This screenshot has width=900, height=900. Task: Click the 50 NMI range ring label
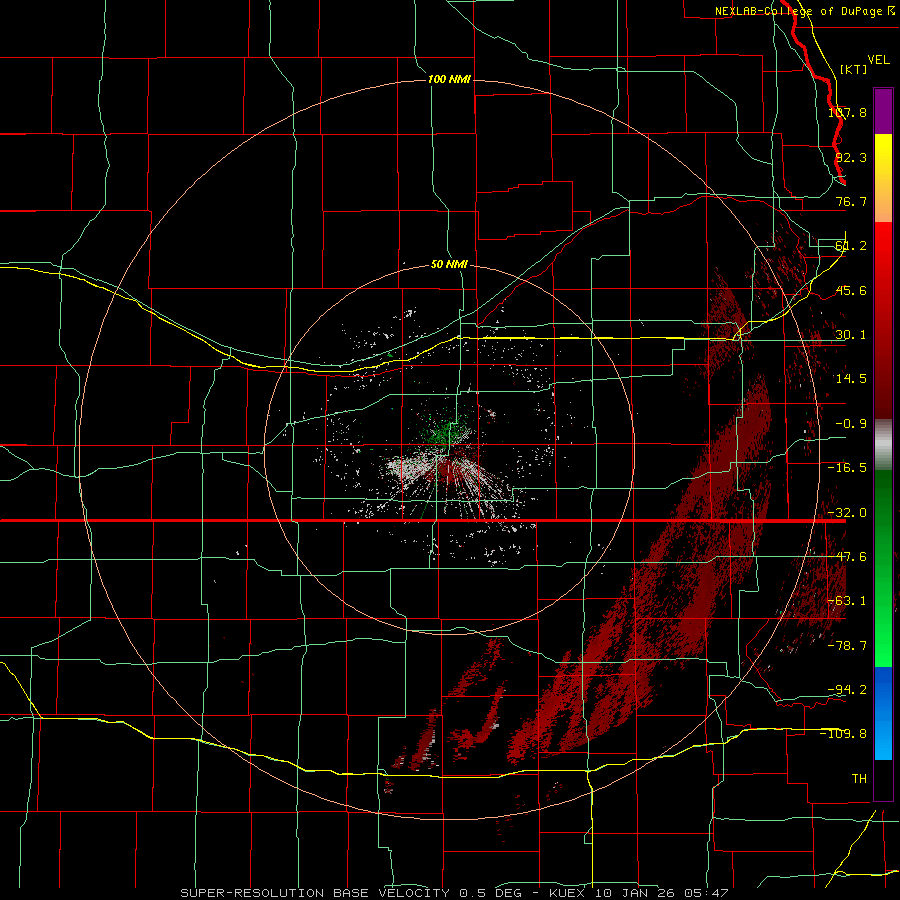click(449, 265)
